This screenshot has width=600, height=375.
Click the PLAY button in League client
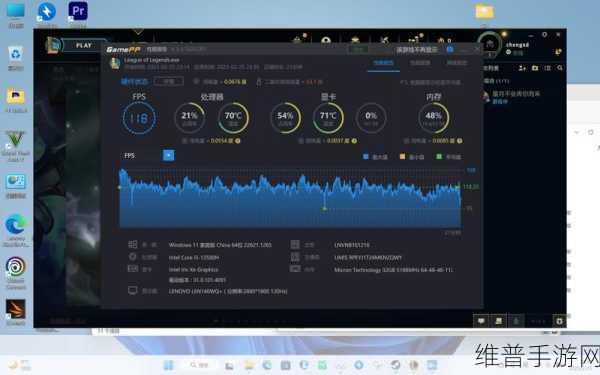click(x=84, y=46)
